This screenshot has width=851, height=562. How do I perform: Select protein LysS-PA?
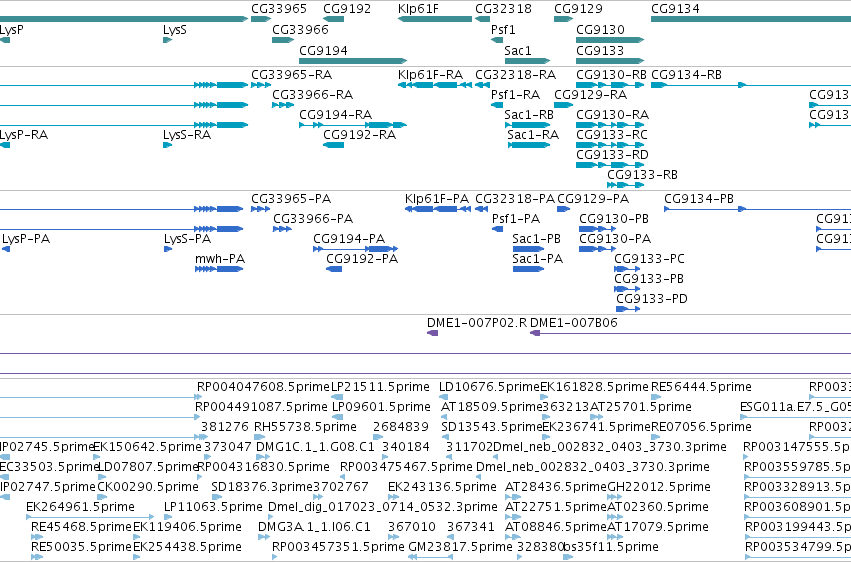(x=187, y=239)
